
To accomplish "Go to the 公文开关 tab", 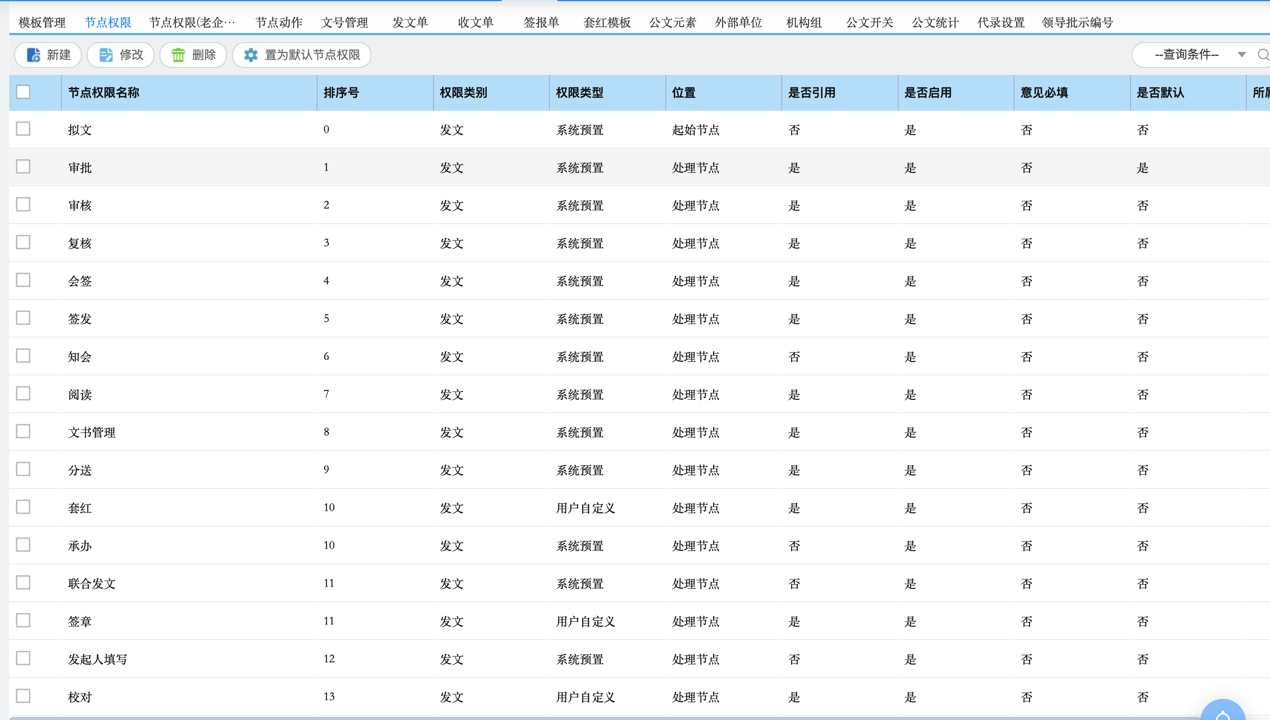I will coord(869,22).
